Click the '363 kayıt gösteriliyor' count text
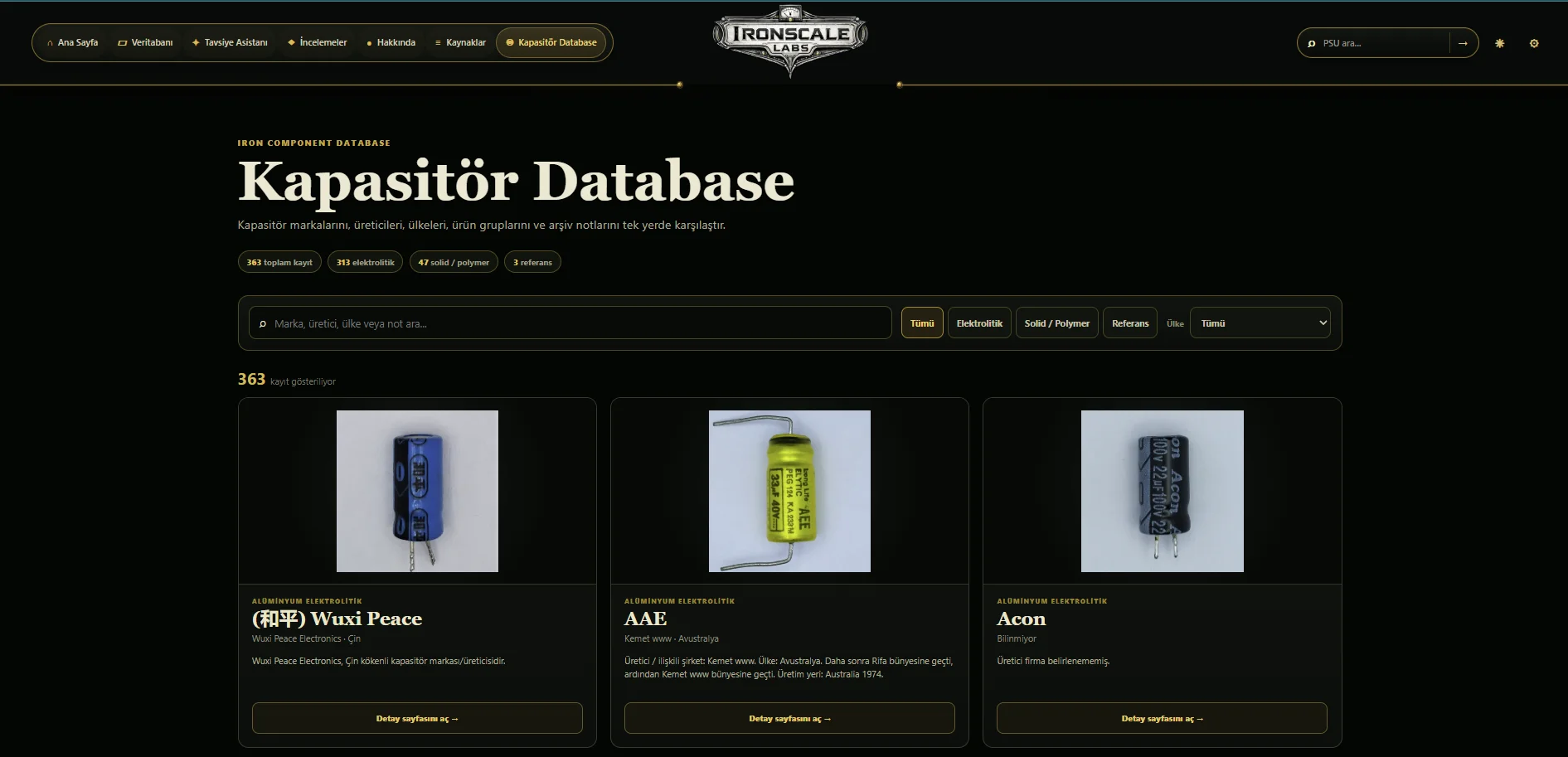 pyautogui.click(x=286, y=380)
